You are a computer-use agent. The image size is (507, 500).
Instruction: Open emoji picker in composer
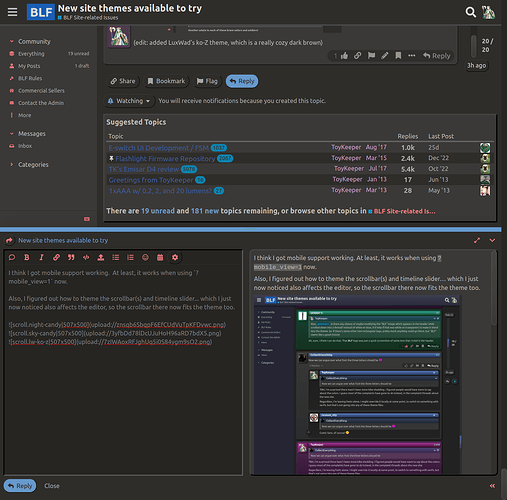click(145, 257)
